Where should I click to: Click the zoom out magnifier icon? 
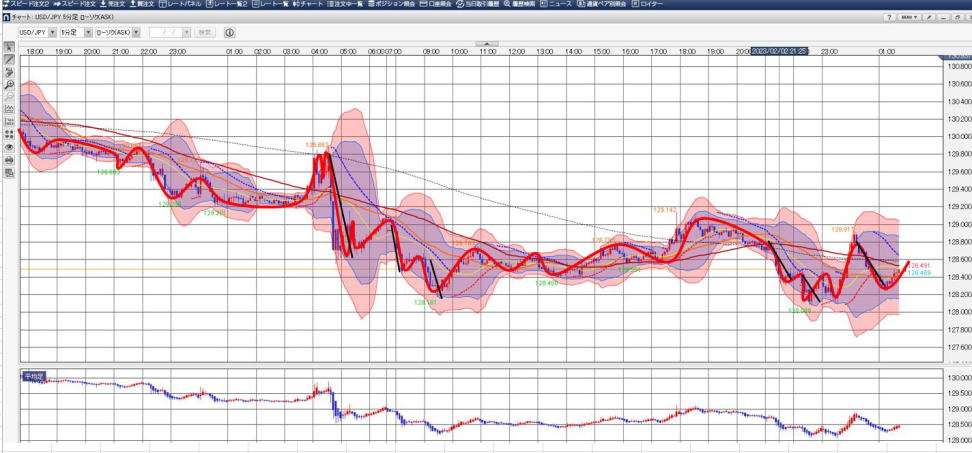9,97
